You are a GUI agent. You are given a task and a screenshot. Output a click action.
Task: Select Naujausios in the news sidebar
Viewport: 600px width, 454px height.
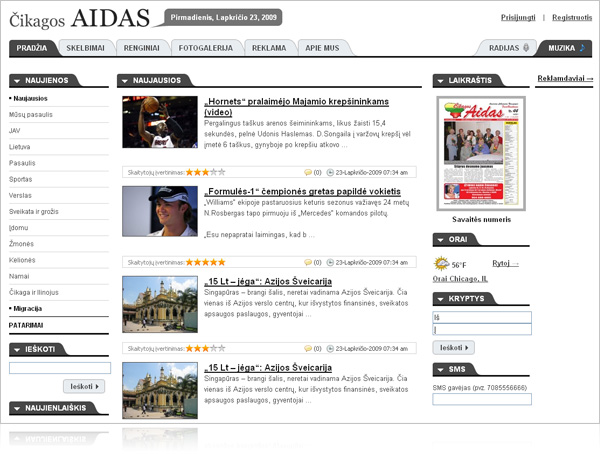[30, 99]
